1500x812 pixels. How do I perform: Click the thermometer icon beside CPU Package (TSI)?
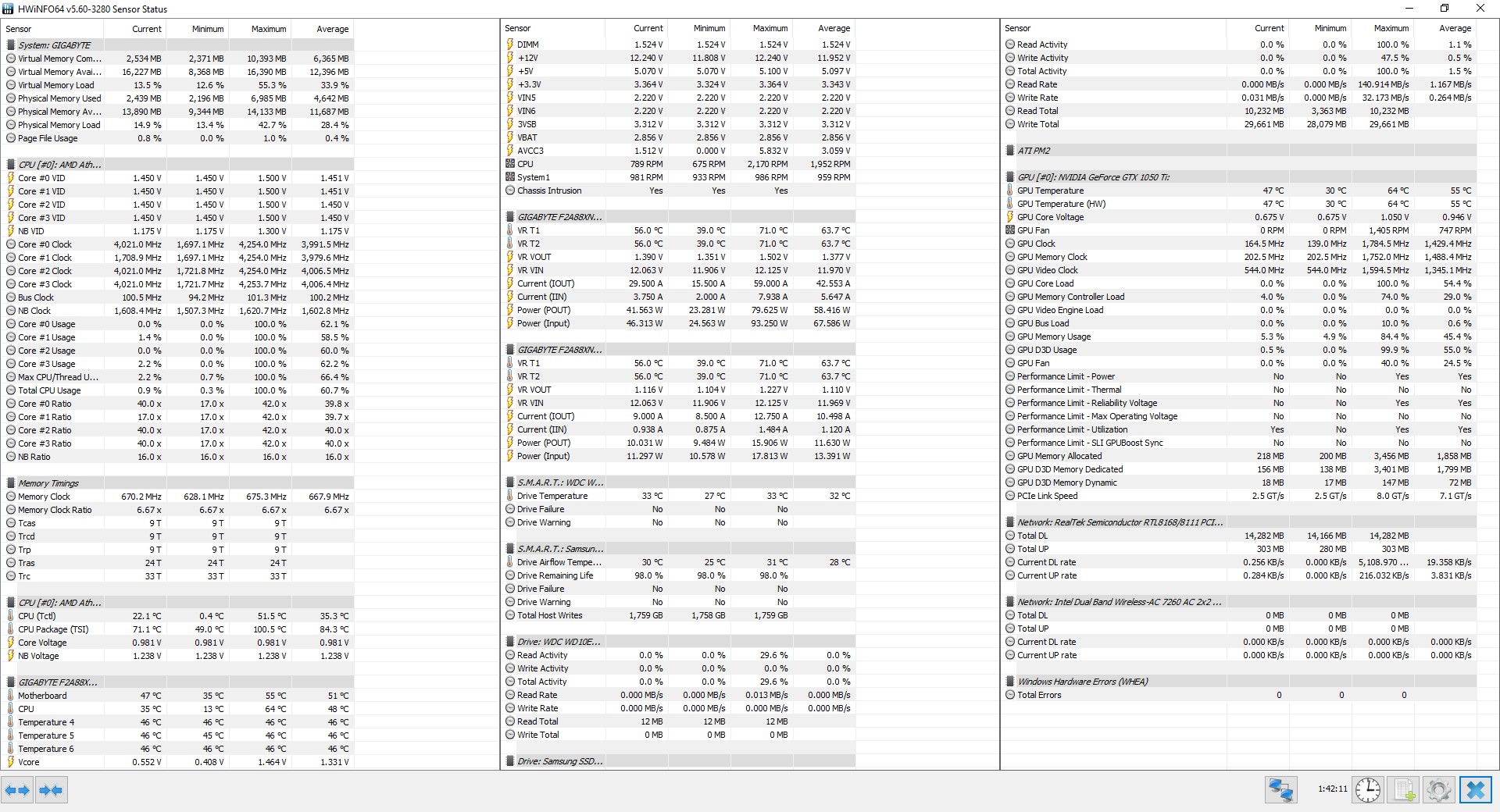click(x=11, y=629)
